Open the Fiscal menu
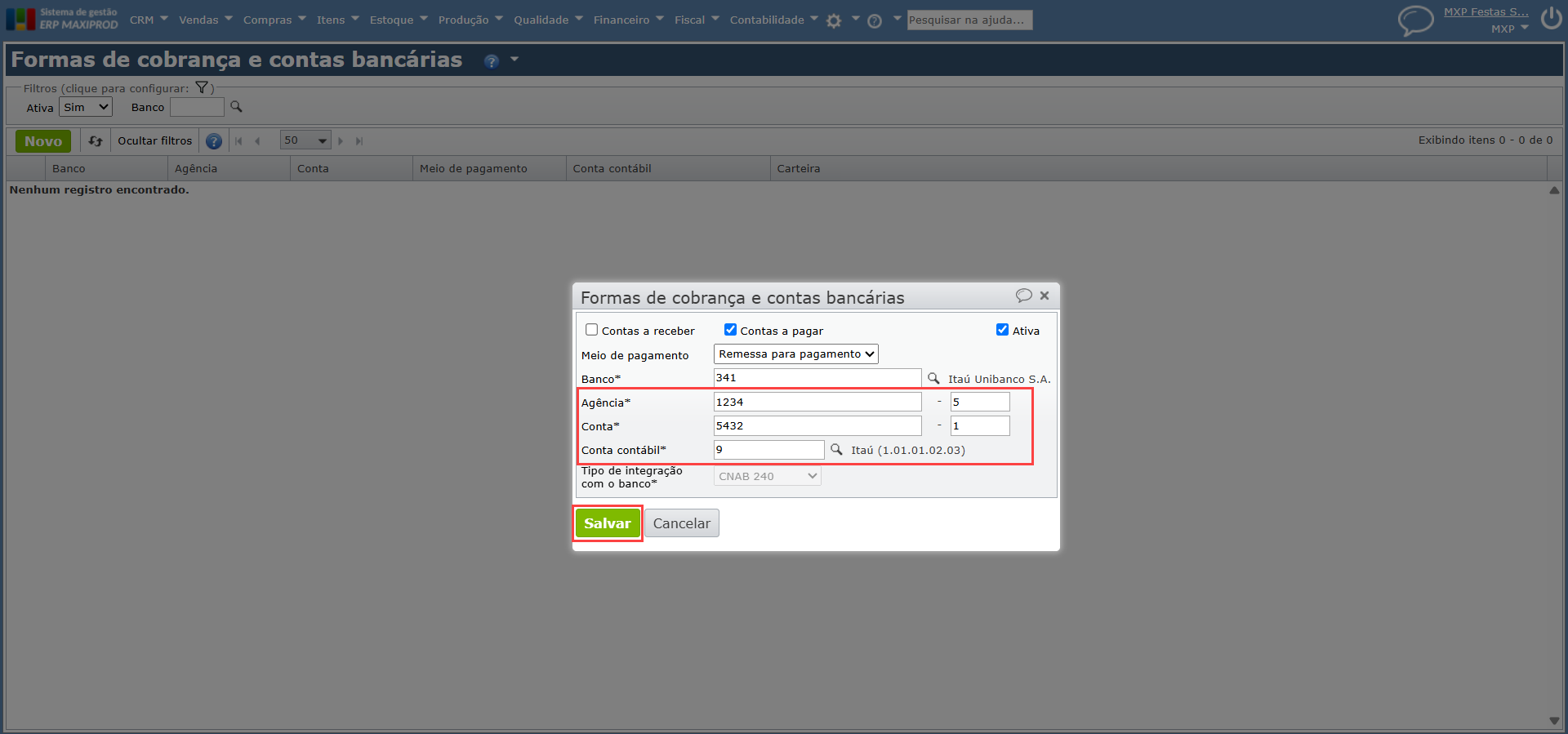Viewport: 1568px width, 734px height. pos(697,20)
